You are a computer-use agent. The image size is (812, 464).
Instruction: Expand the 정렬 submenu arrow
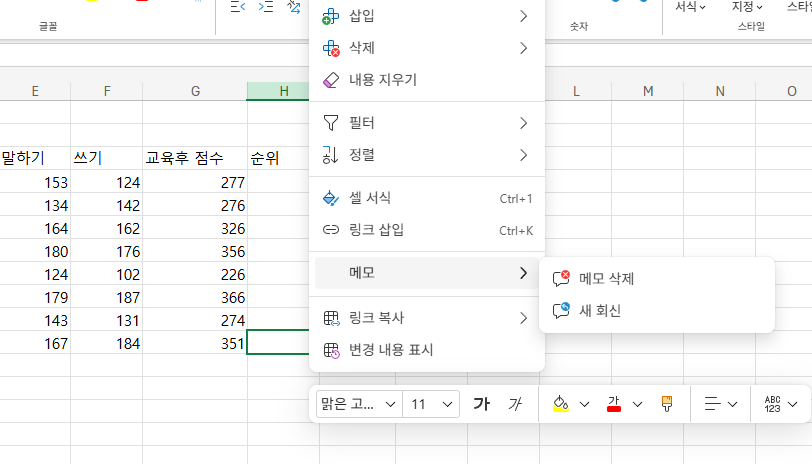click(524, 155)
